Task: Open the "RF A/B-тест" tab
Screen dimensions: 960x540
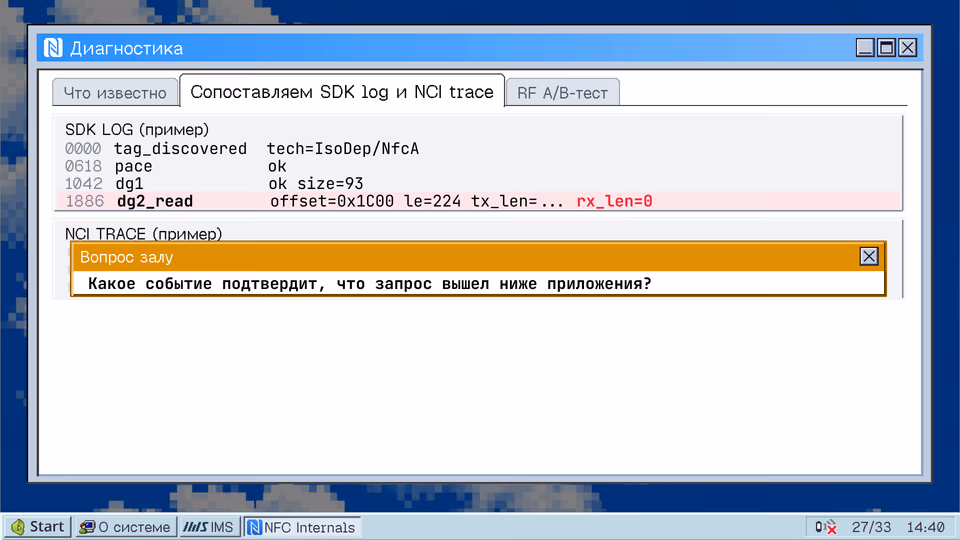Action: coord(562,92)
